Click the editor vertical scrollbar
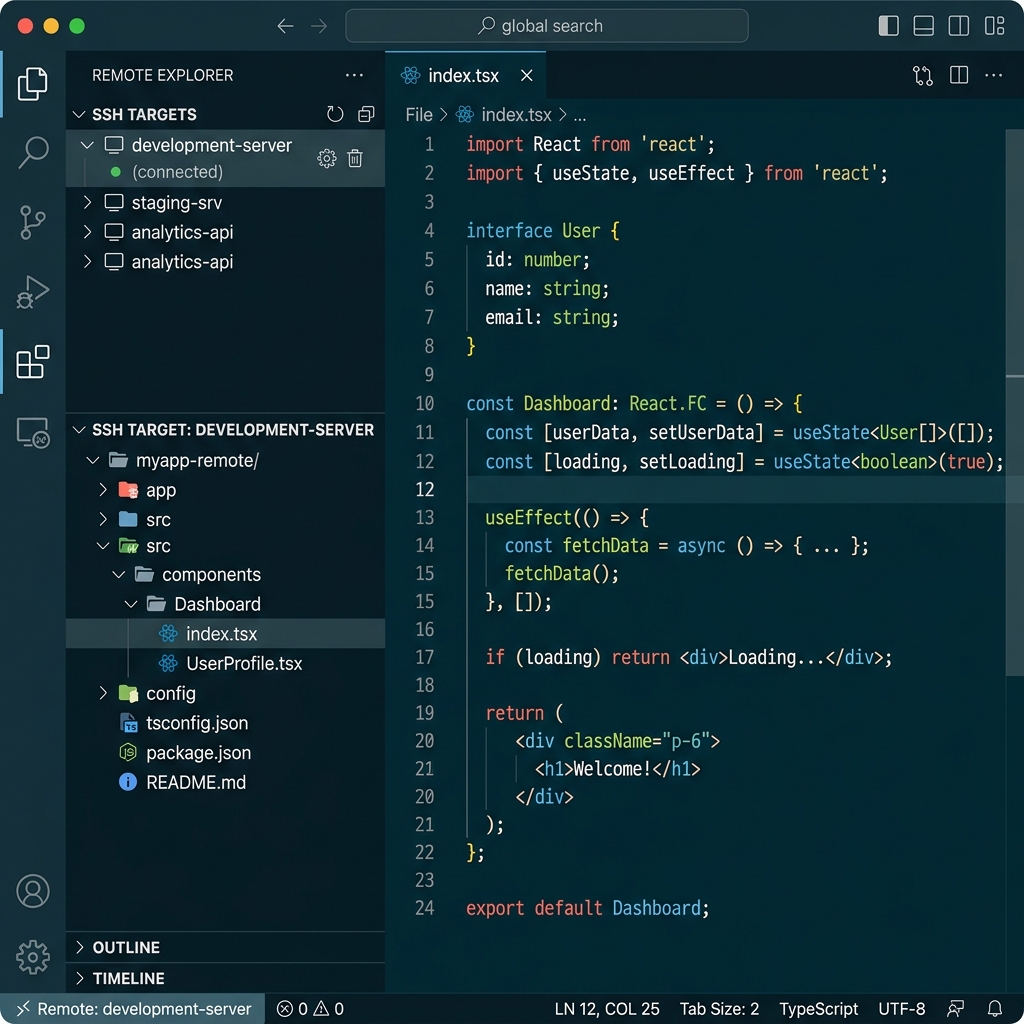Image resolution: width=1024 pixels, height=1024 pixels. tap(1014, 402)
